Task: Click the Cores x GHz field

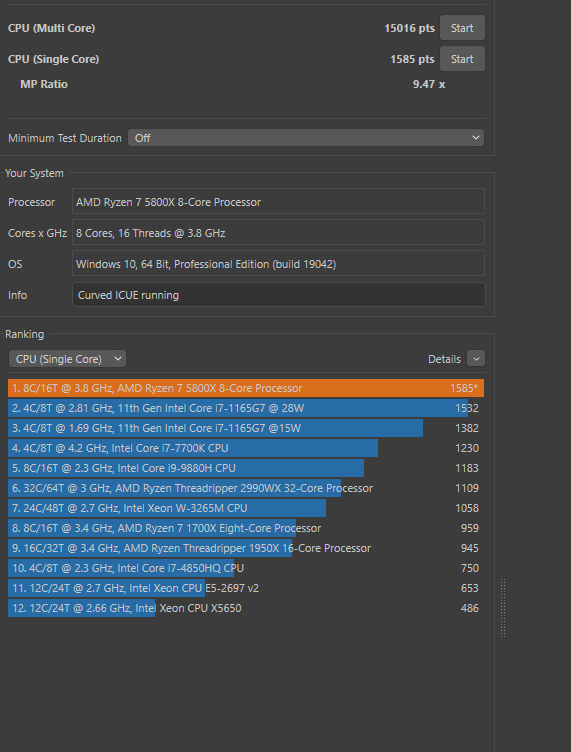Action: coord(278,233)
